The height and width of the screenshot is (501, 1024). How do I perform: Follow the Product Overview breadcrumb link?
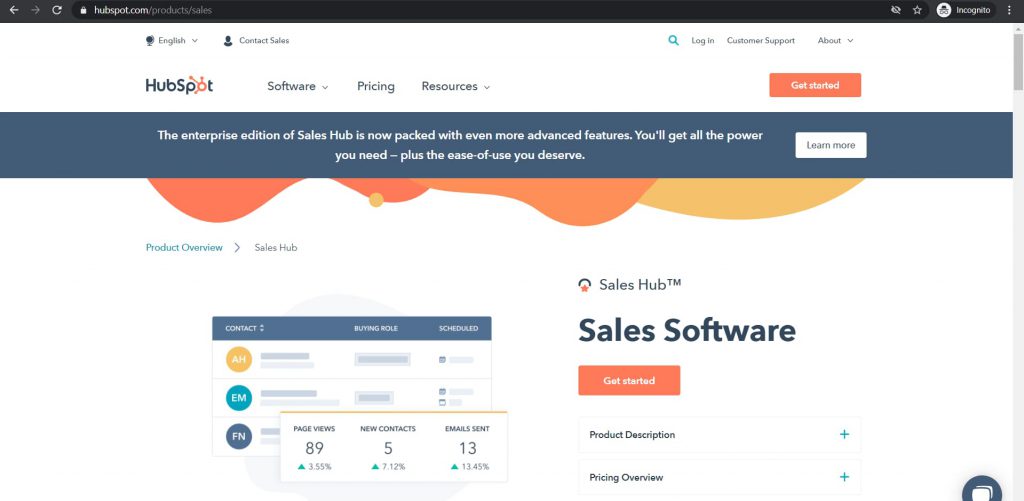(184, 248)
